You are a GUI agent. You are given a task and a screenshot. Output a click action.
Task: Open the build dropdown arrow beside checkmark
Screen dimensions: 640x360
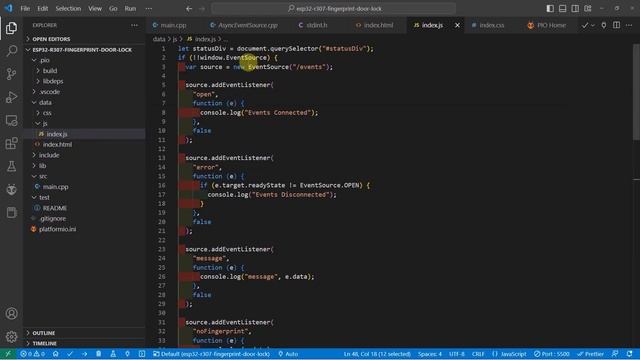coord(593,25)
